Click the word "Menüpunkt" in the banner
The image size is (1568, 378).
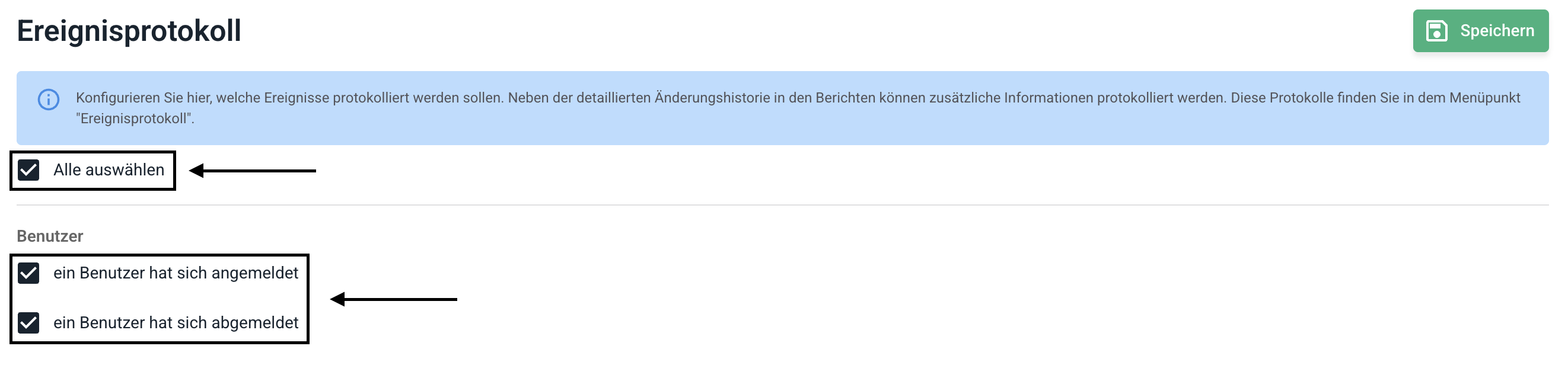point(1484,98)
